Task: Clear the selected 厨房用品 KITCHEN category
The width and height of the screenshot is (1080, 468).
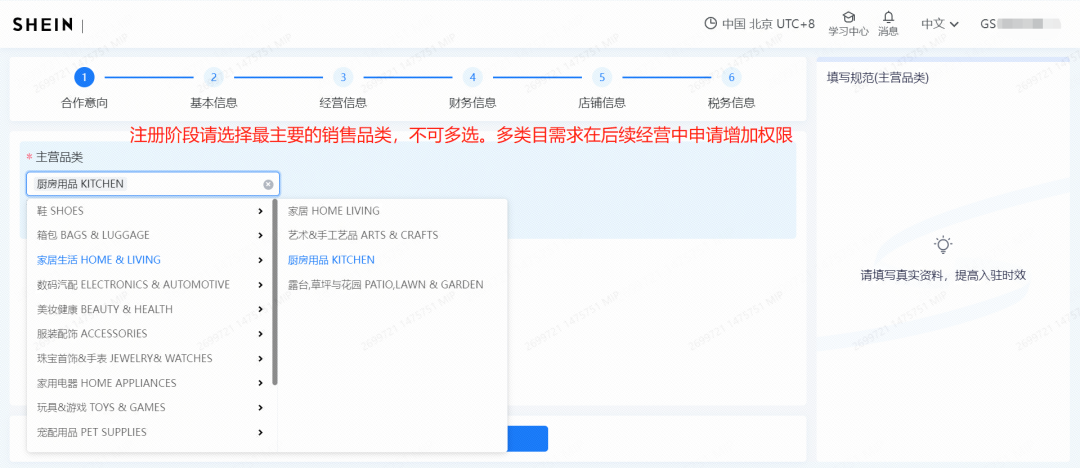Action: click(x=268, y=184)
